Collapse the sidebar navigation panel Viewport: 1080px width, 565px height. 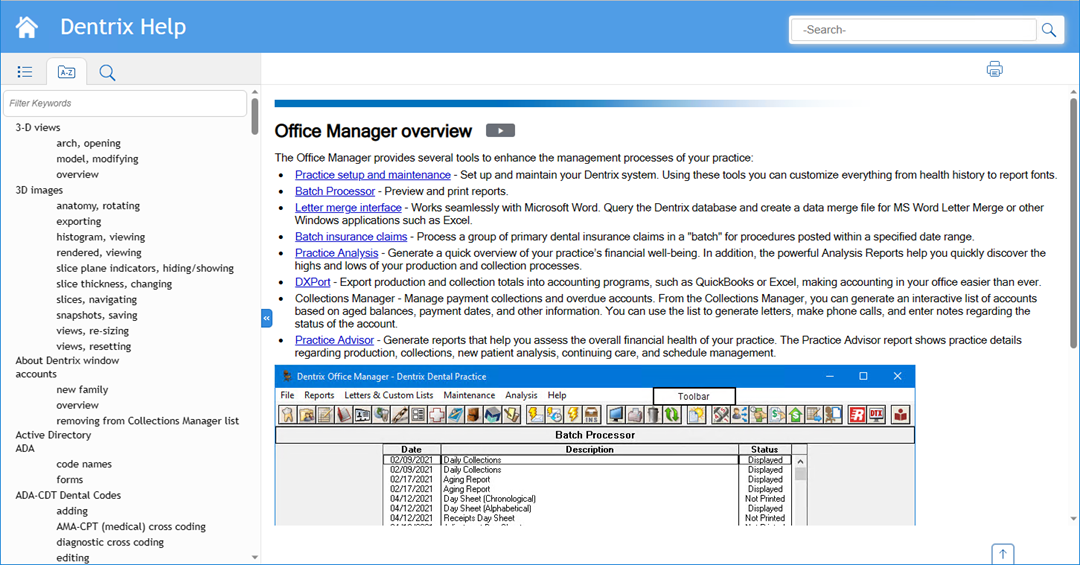pos(267,318)
